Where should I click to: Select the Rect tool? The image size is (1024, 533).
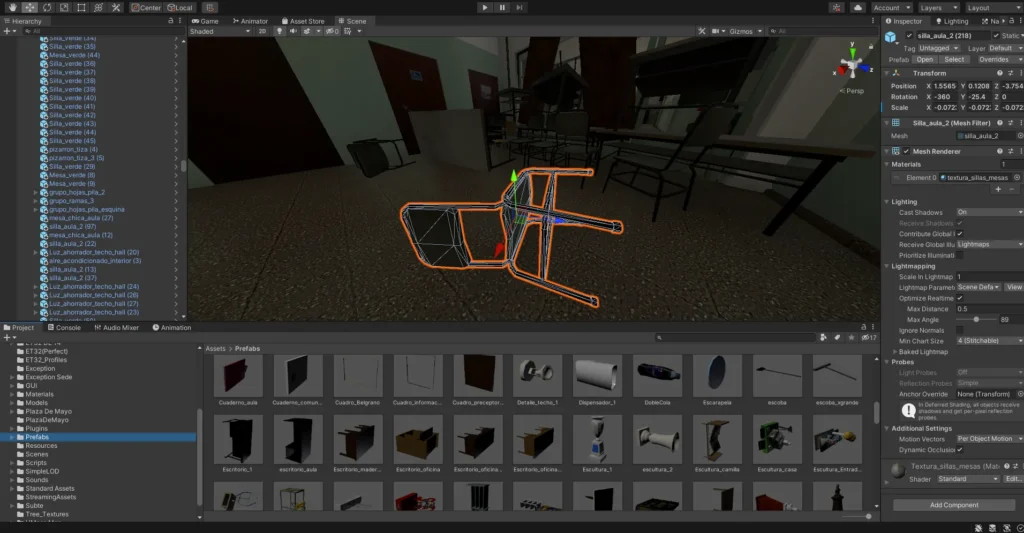coord(81,7)
